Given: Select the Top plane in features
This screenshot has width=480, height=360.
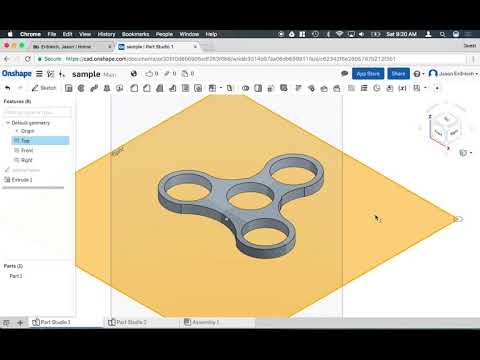Looking at the screenshot, I should click(x=40, y=141).
